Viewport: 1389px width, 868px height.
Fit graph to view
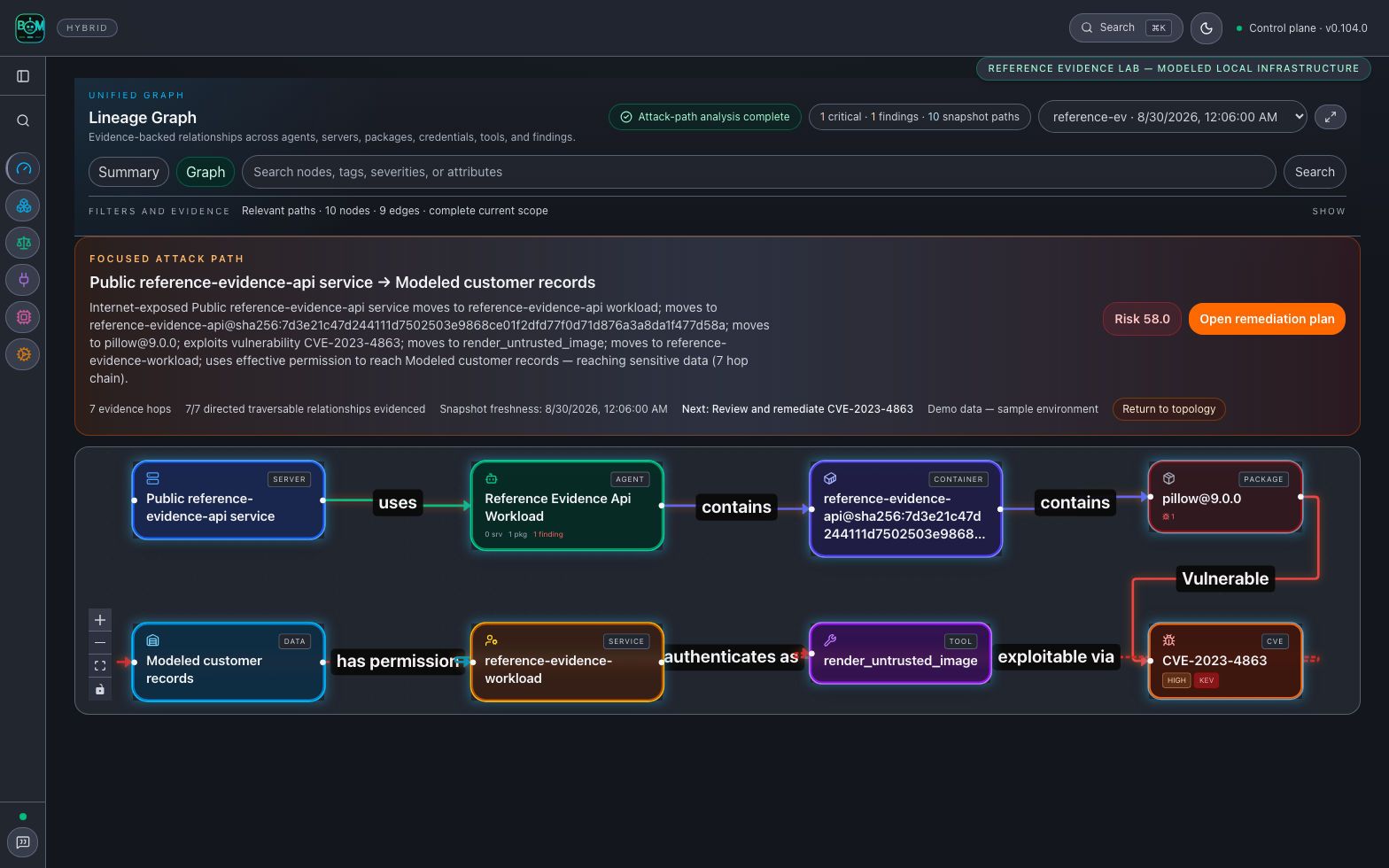pos(100,665)
